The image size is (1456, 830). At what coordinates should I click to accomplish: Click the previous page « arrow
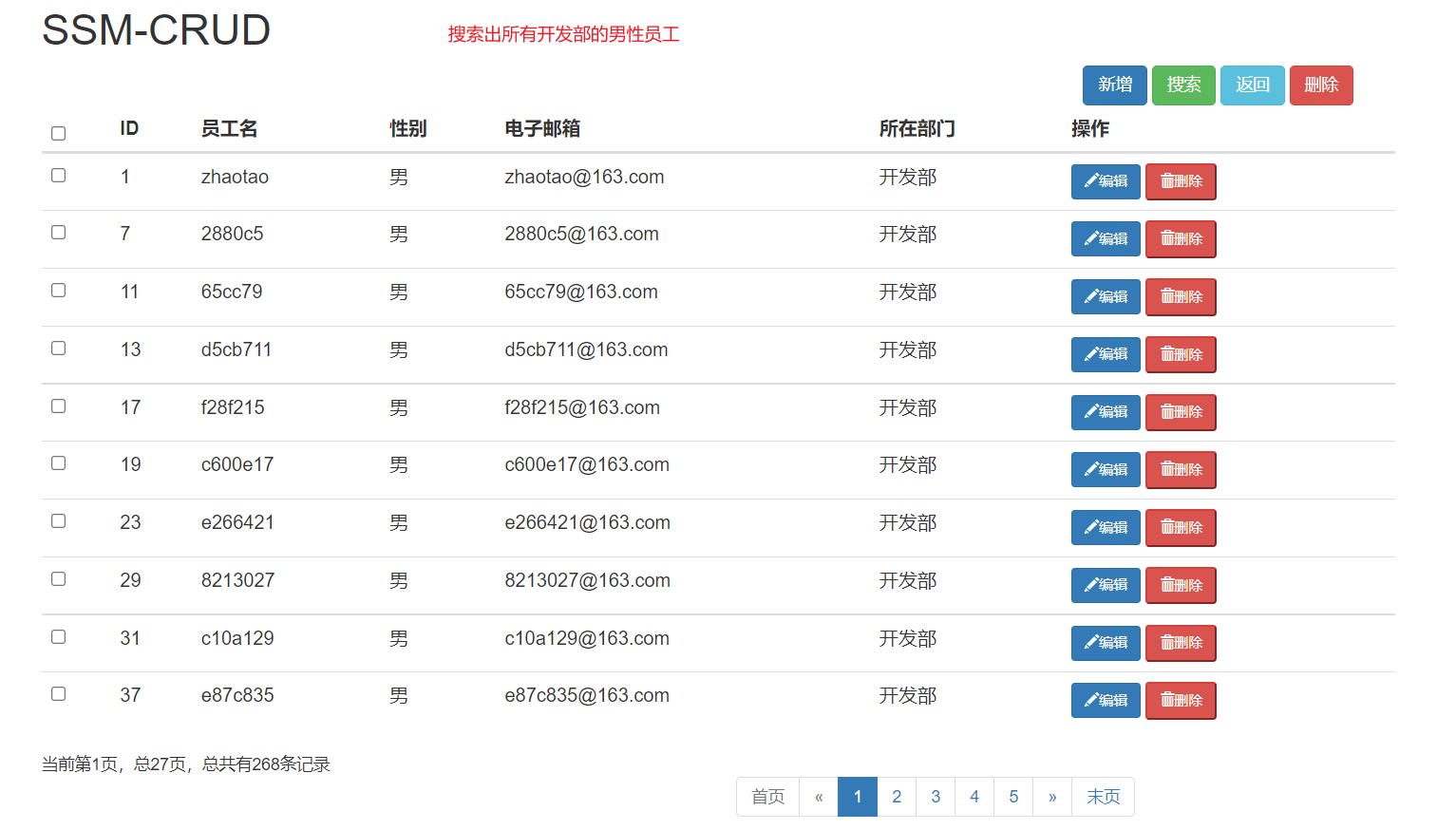click(x=819, y=797)
